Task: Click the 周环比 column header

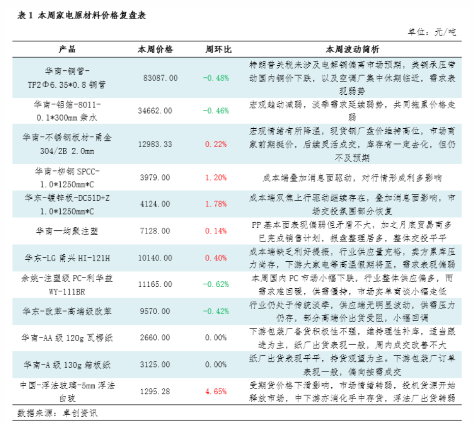Action: click(218, 49)
